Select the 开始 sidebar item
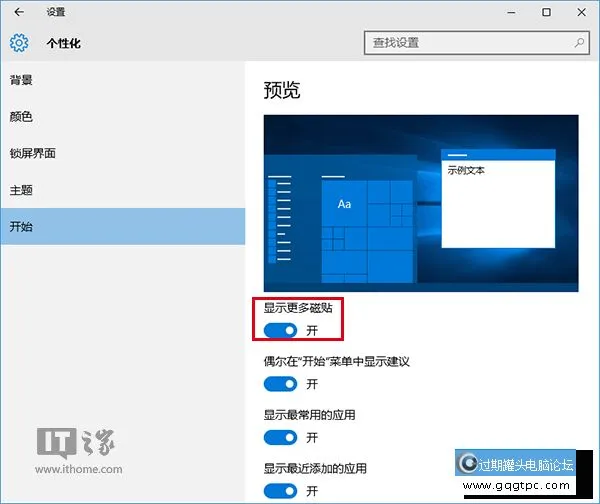 pyautogui.click(x=22, y=227)
